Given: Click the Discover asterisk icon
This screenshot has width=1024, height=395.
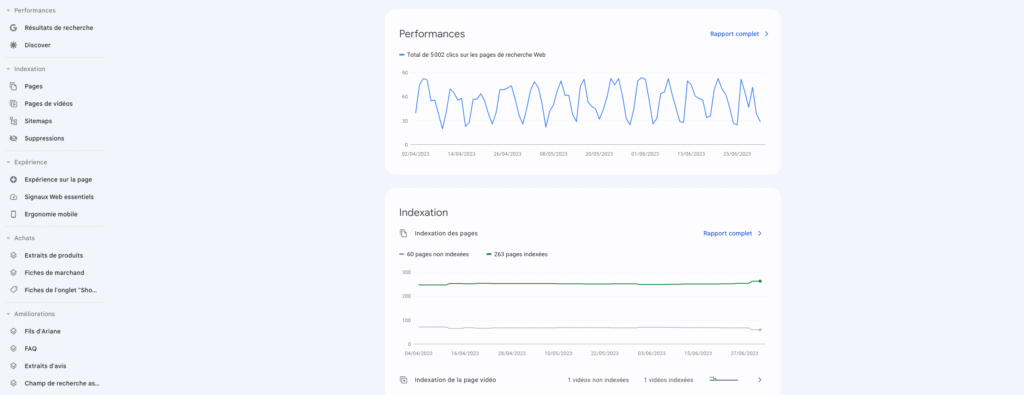Looking at the screenshot, I should [x=13, y=45].
